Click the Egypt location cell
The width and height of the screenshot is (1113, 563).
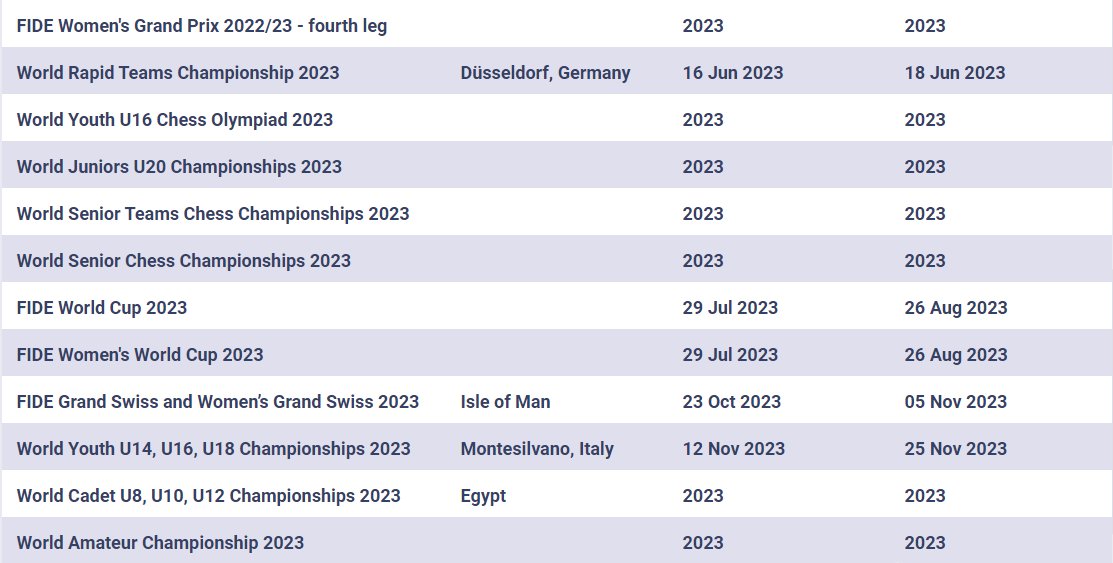pos(483,496)
